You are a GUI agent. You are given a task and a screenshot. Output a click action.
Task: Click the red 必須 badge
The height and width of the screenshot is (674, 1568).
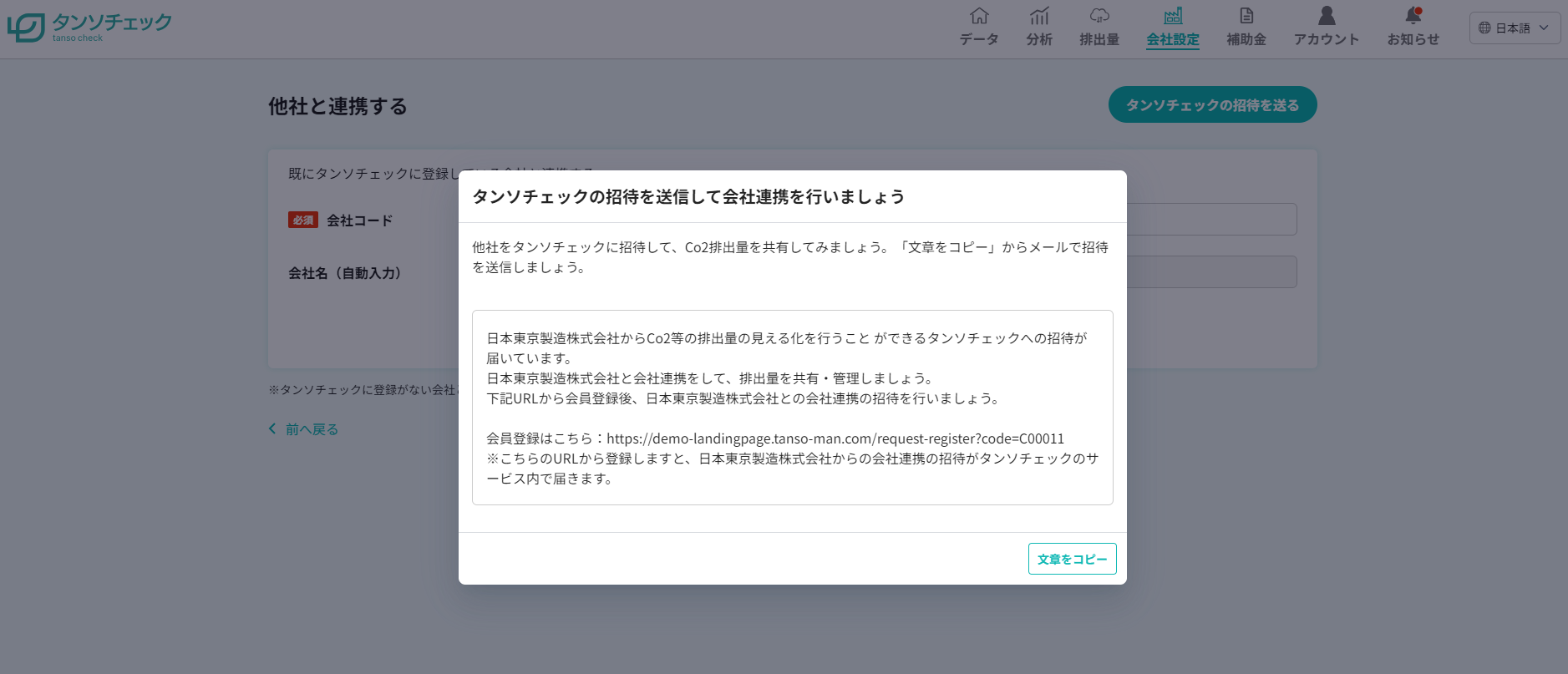pyautogui.click(x=303, y=220)
